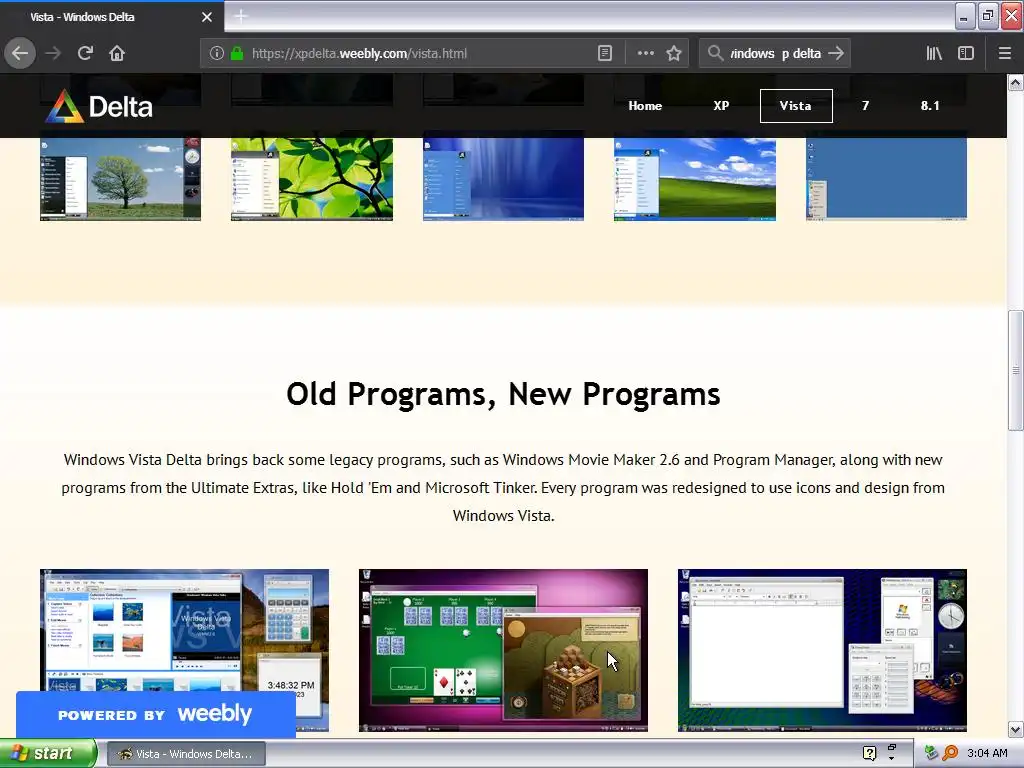Click the help question mark tray icon
Image resolution: width=1024 pixels, height=768 pixels.
point(869,753)
